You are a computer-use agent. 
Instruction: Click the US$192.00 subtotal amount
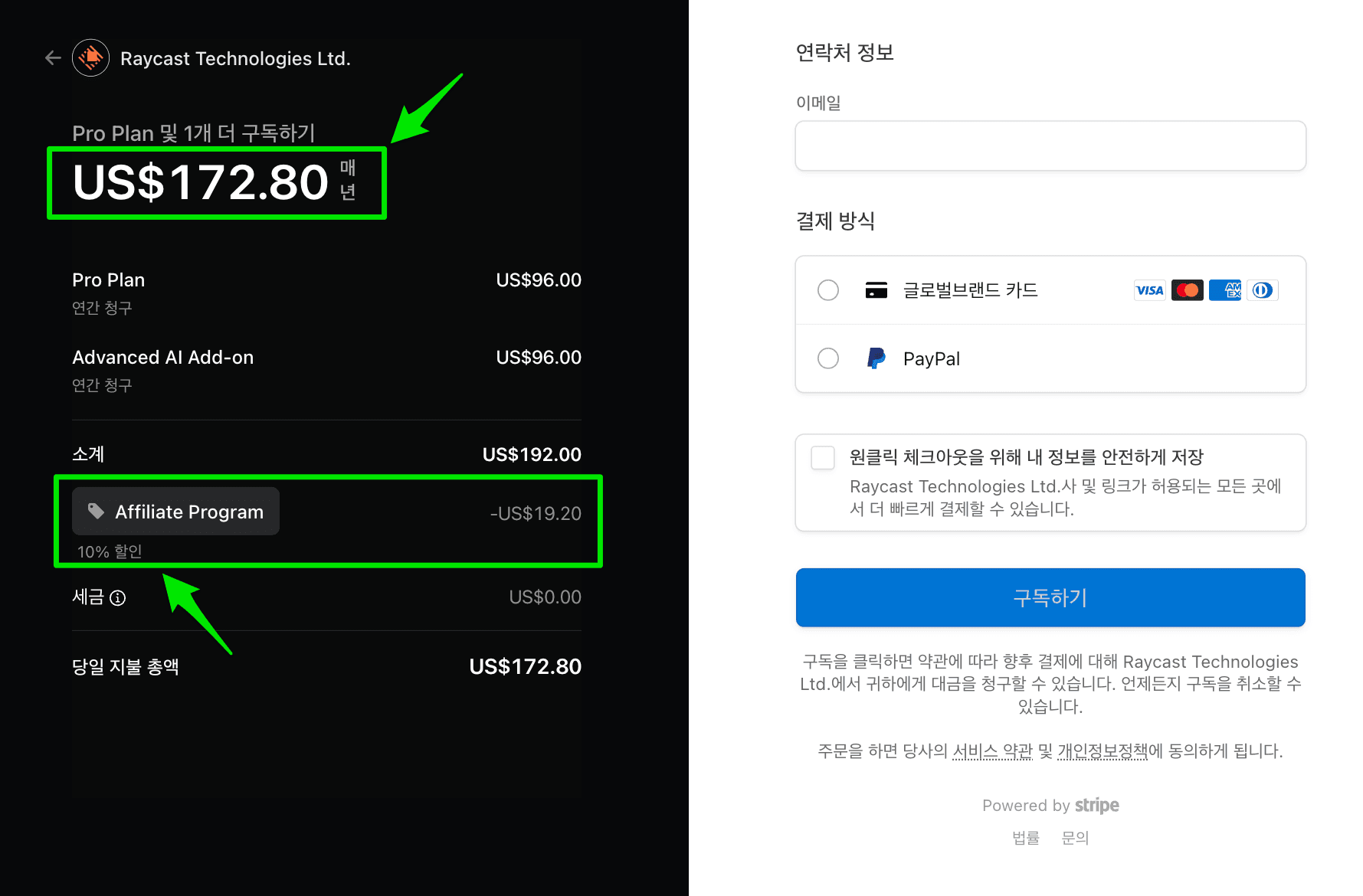tap(532, 455)
